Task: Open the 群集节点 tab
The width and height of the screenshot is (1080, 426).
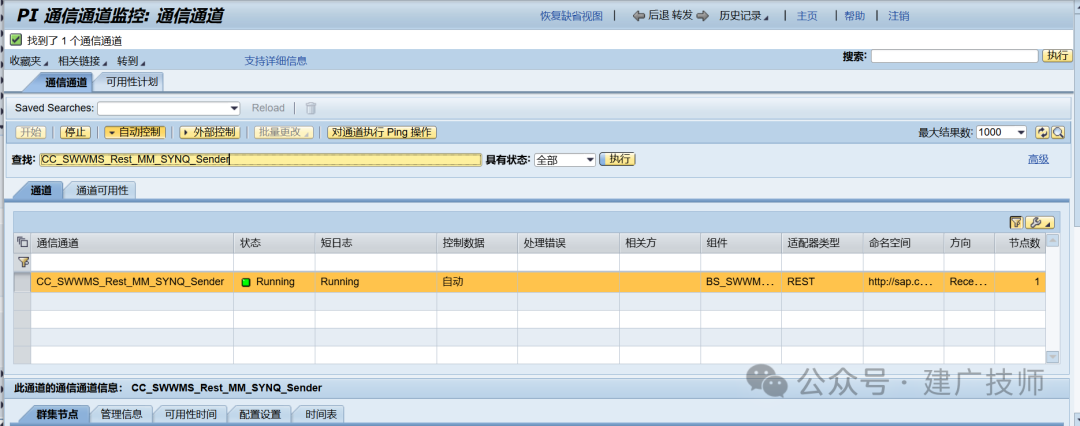Action: click(56, 414)
